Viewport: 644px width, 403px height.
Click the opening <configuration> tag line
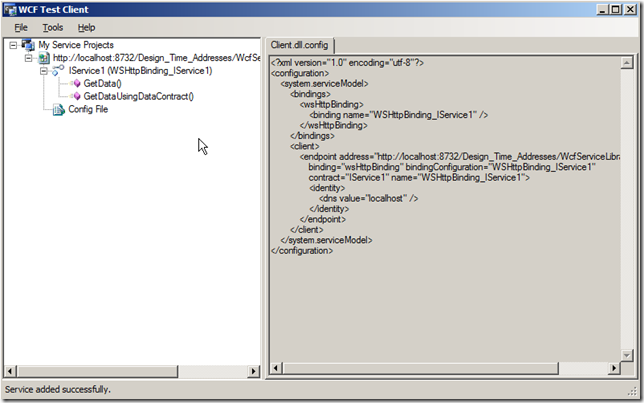pyautogui.click(x=300, y=73)
